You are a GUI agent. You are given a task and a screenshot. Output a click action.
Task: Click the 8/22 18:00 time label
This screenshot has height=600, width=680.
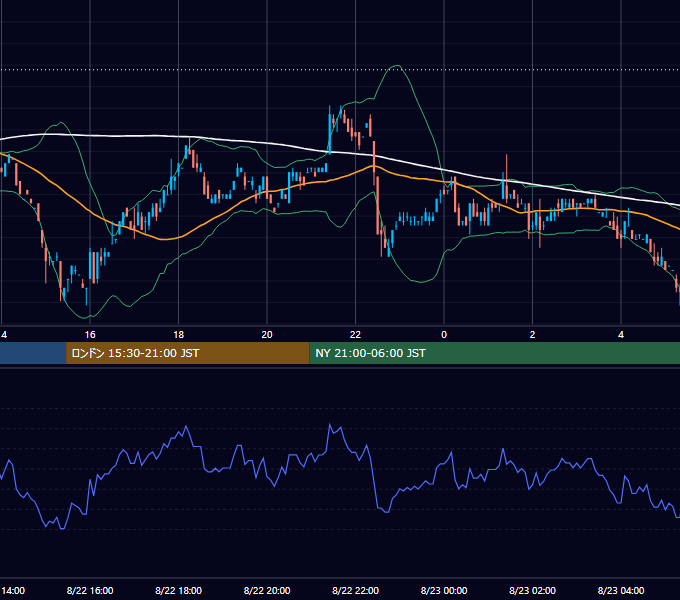click(178, 590)
